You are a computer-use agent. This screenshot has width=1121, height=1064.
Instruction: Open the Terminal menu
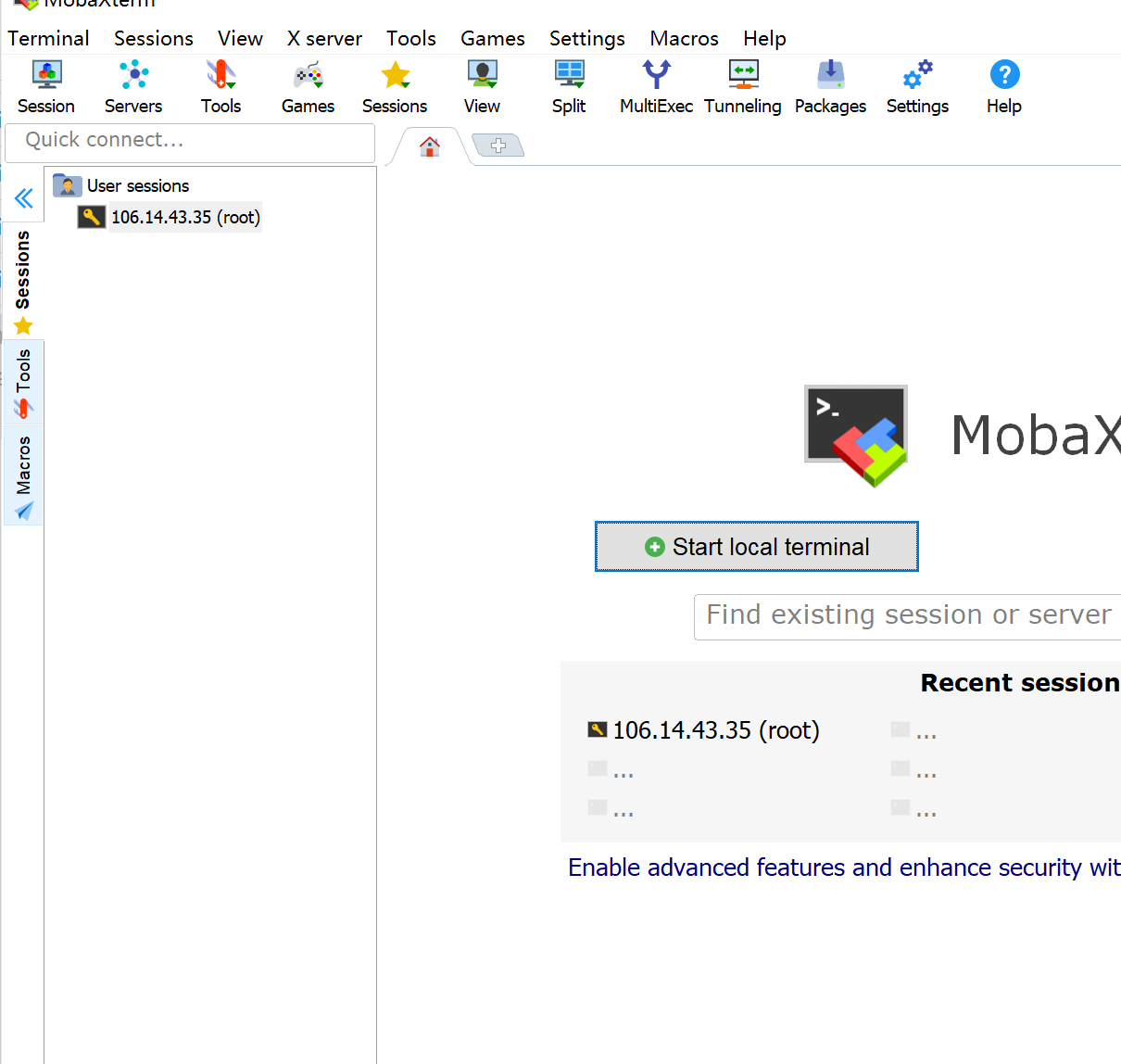[49, 38]
